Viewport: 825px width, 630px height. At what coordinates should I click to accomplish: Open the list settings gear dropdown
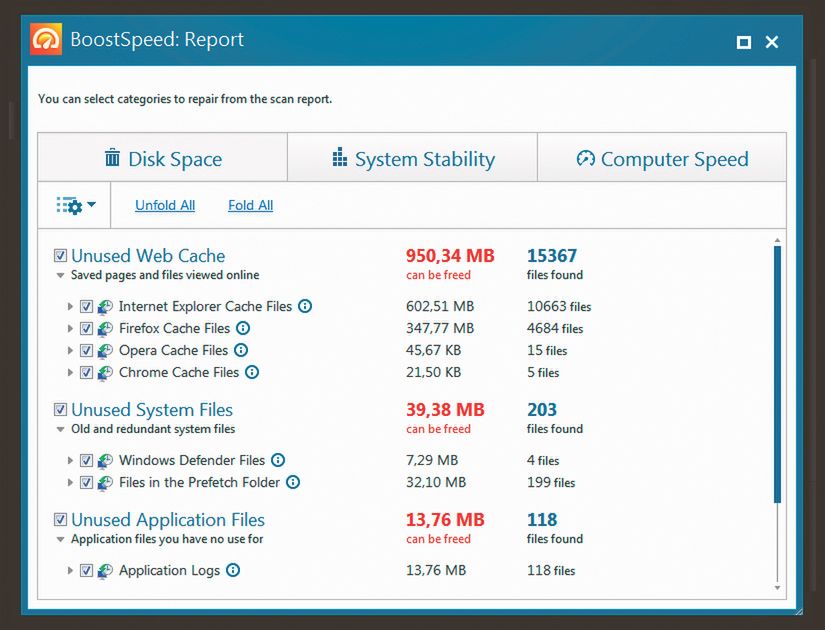point(76,205)
